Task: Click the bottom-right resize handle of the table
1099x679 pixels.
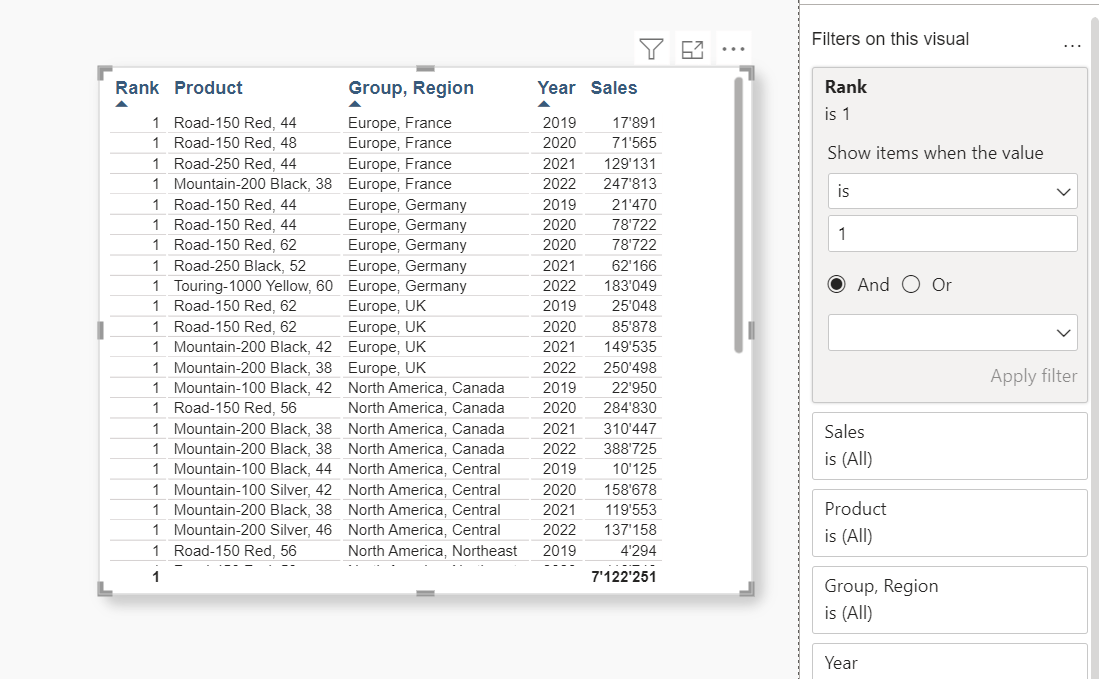Action: pyautogui.click(x=748, y=589)
